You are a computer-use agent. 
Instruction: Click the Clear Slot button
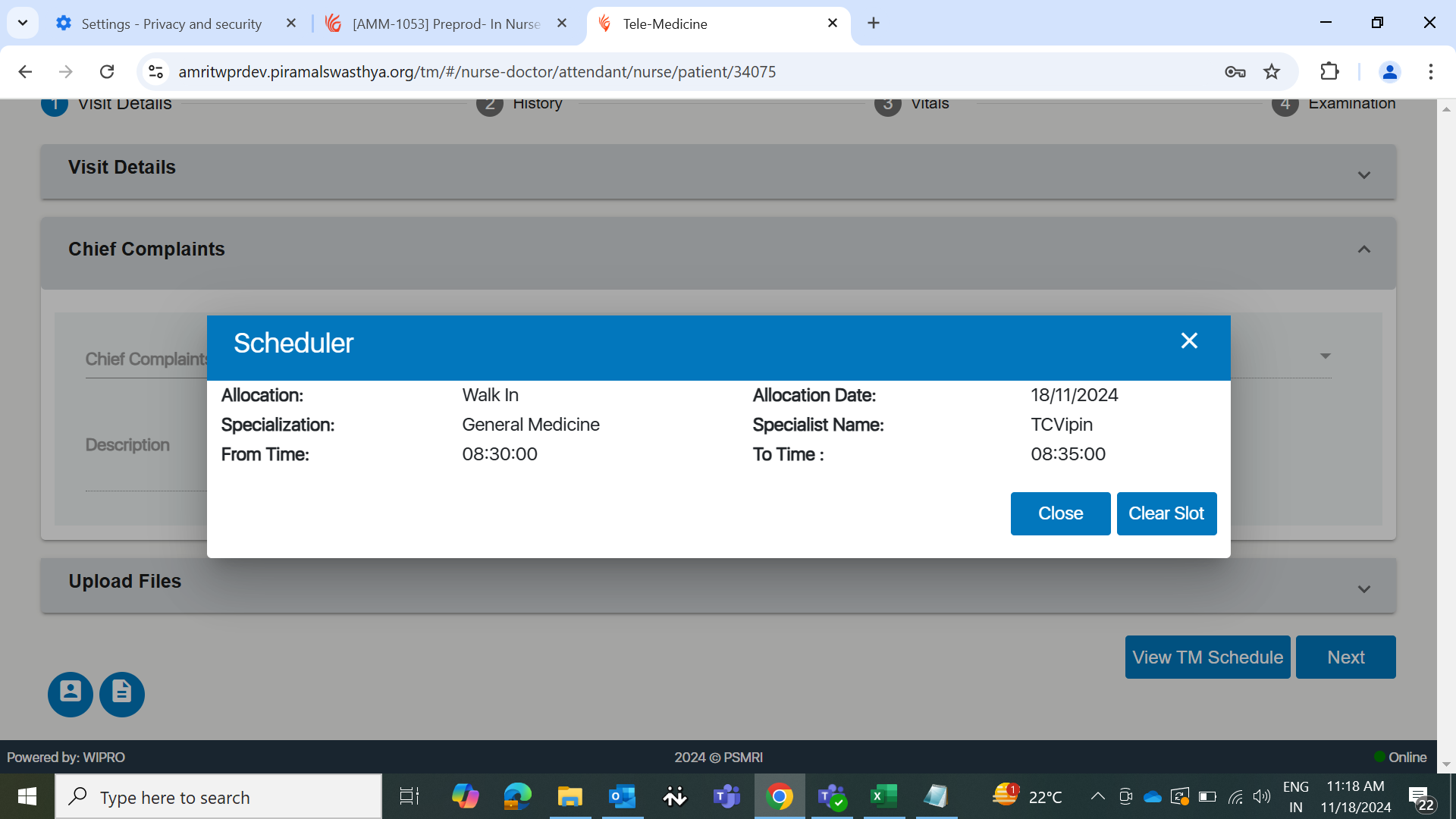click(x=1166, y=513)
